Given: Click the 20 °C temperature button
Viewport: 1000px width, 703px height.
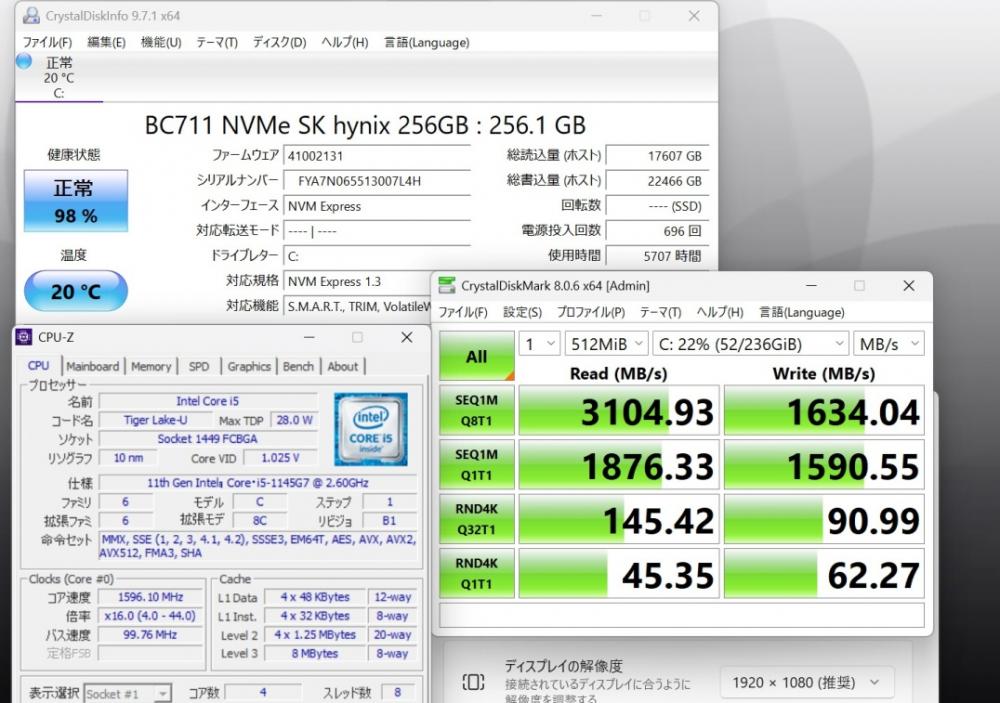Looking at the screenshot, I should (x=76, y=291).
